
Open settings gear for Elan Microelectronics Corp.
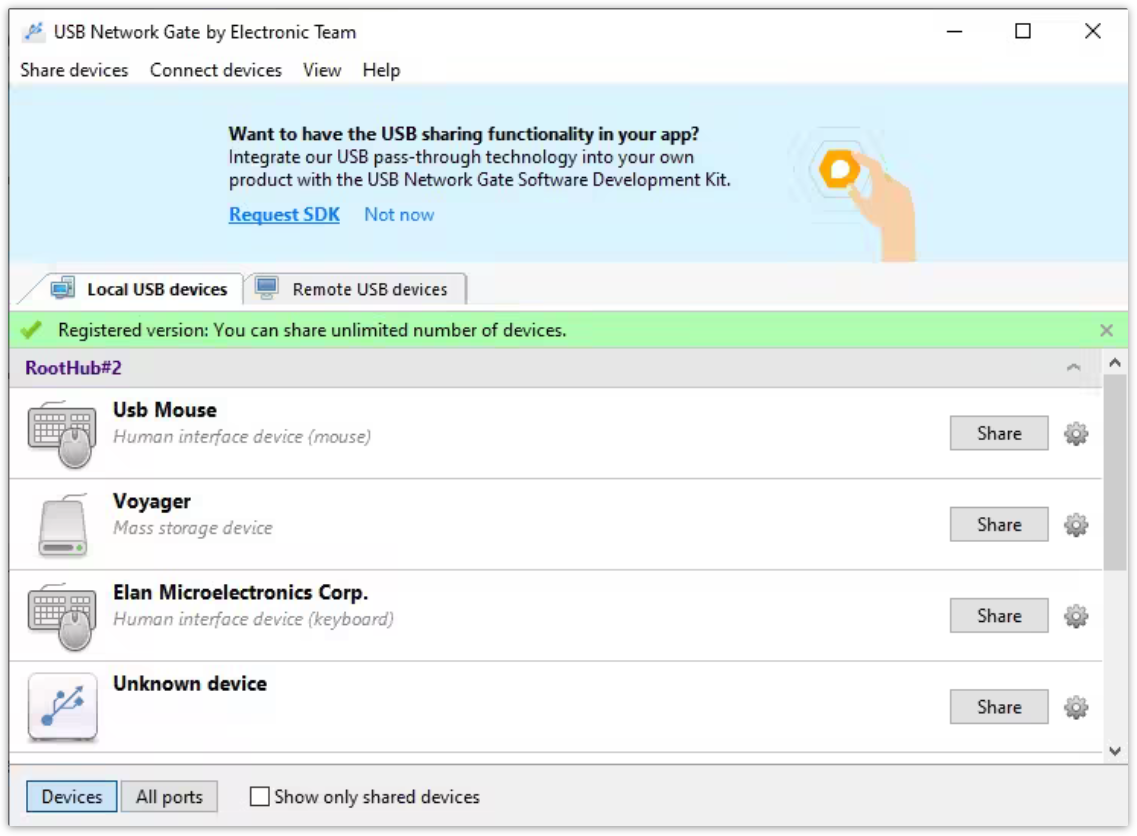point(1075,616)
